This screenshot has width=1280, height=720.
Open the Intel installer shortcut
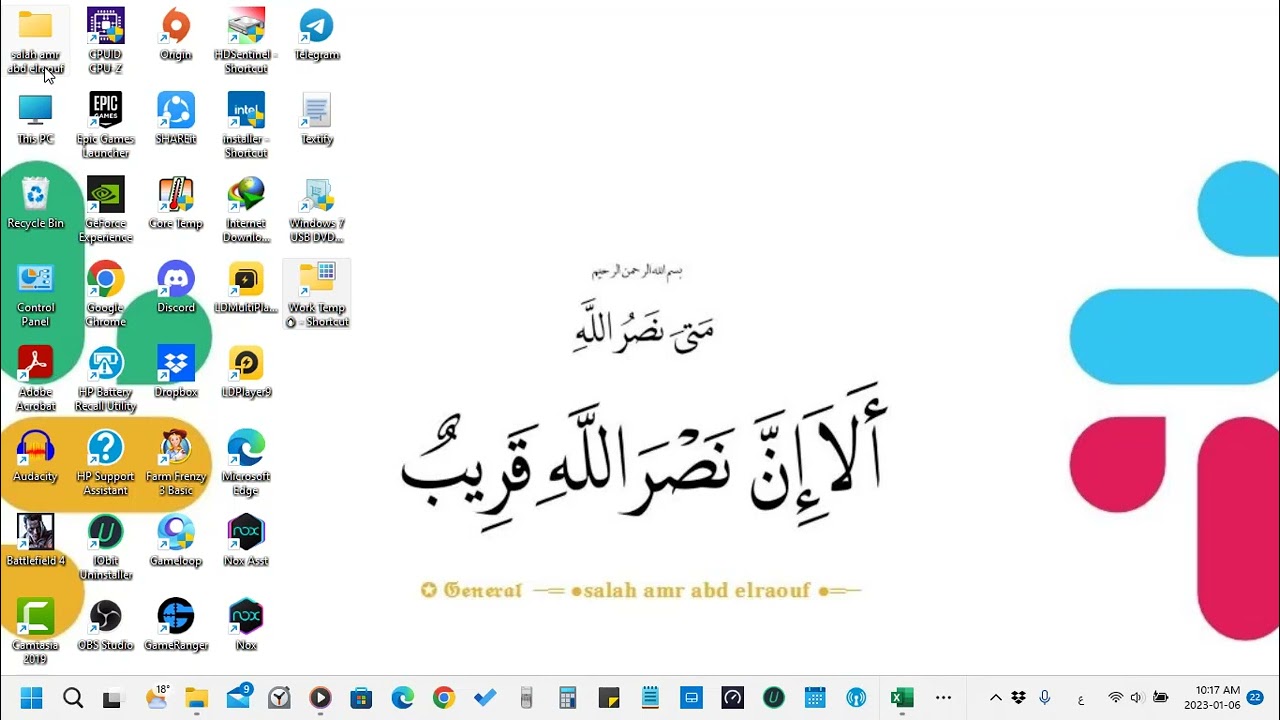click(246, 125)
